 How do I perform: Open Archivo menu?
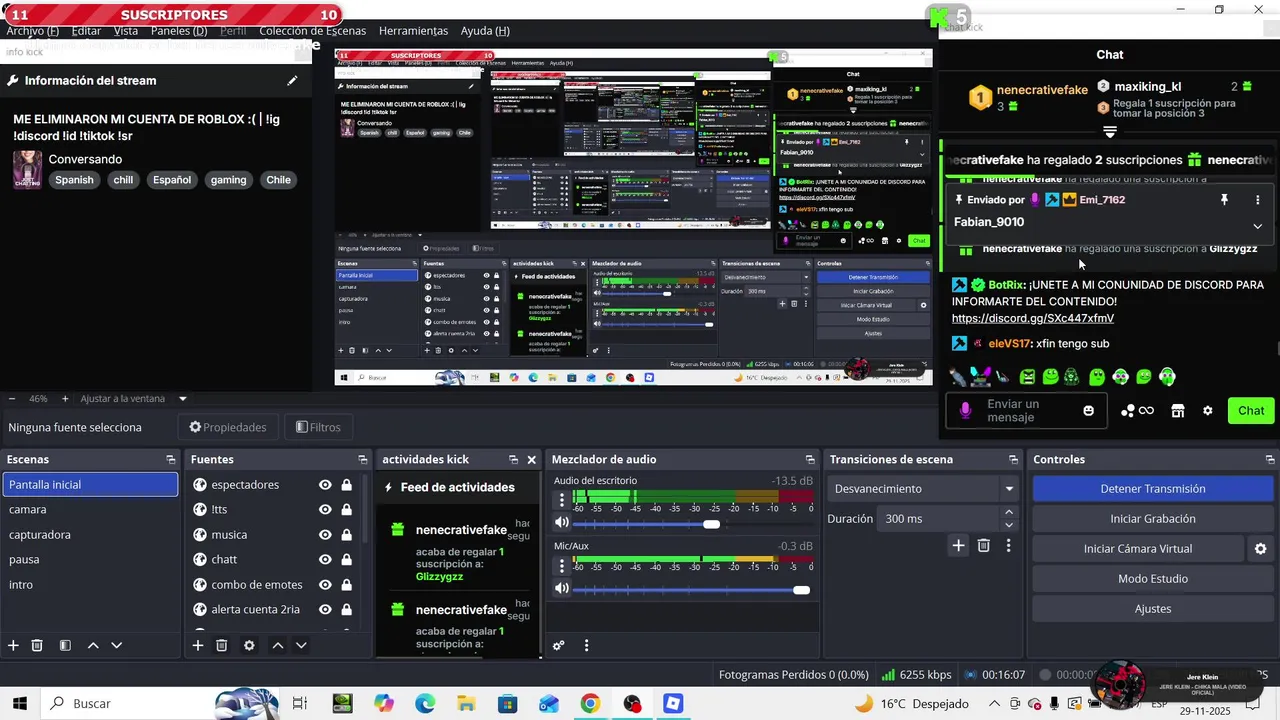(32, 31)
